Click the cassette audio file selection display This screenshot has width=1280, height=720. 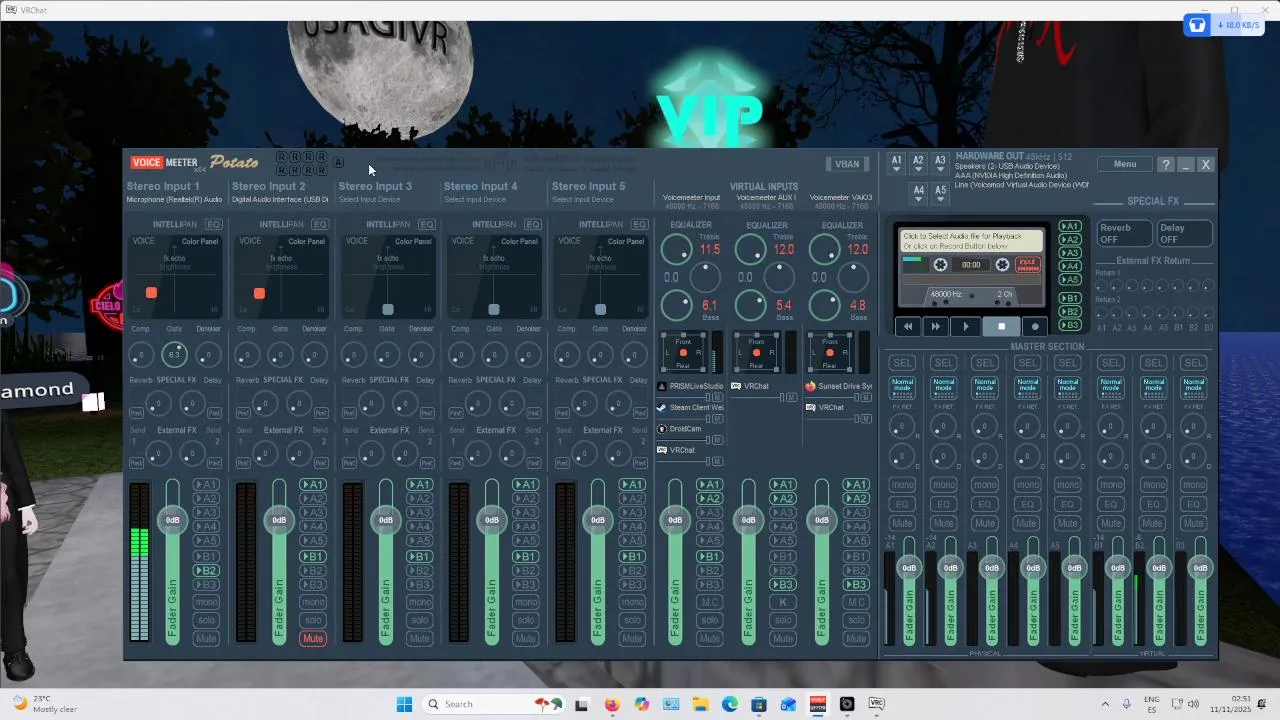click(x=971, y=241)
